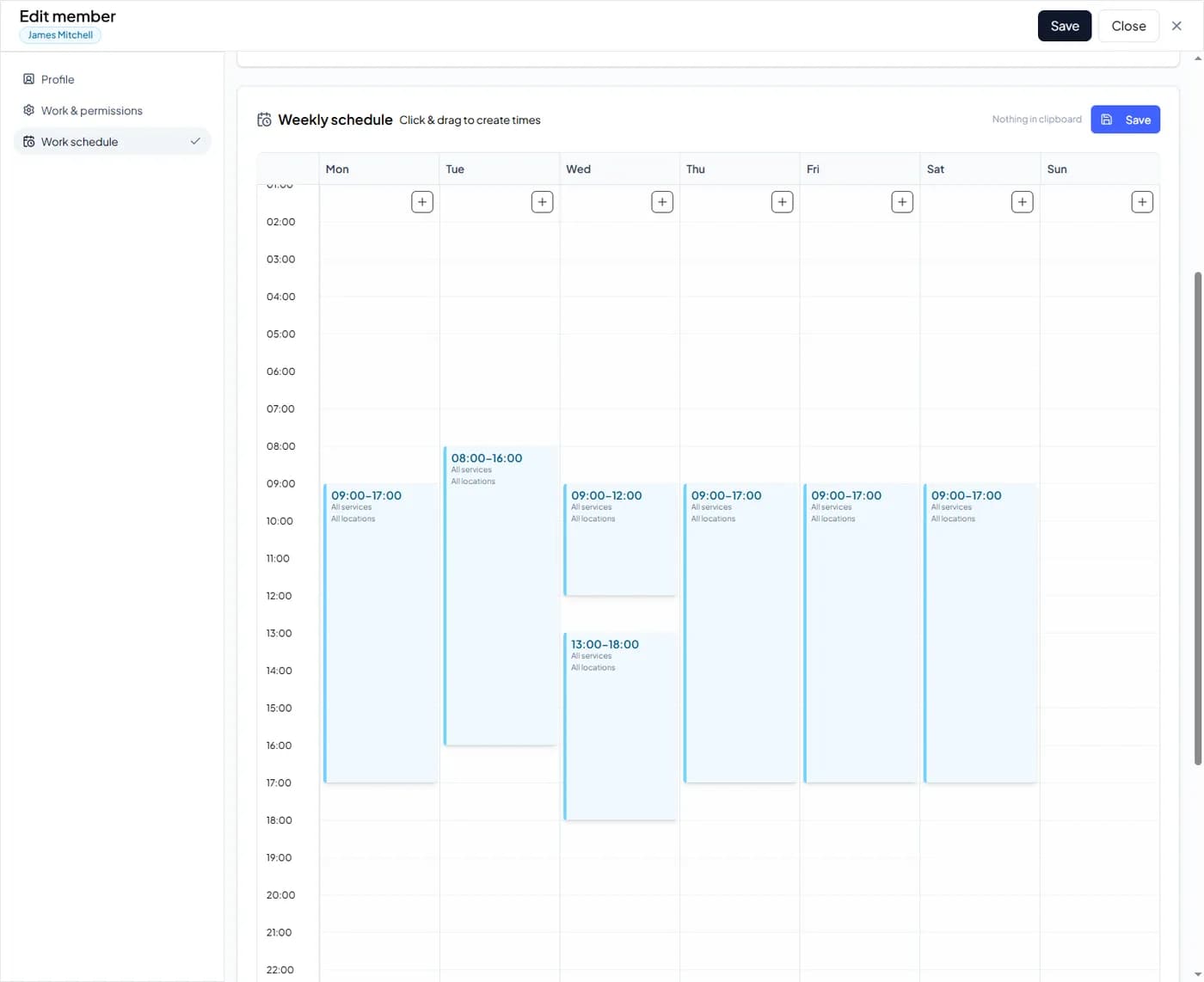The image size is (1204, 982).
Task: Add a time slot on Sunday
Action: click(x=1141, y=201)
